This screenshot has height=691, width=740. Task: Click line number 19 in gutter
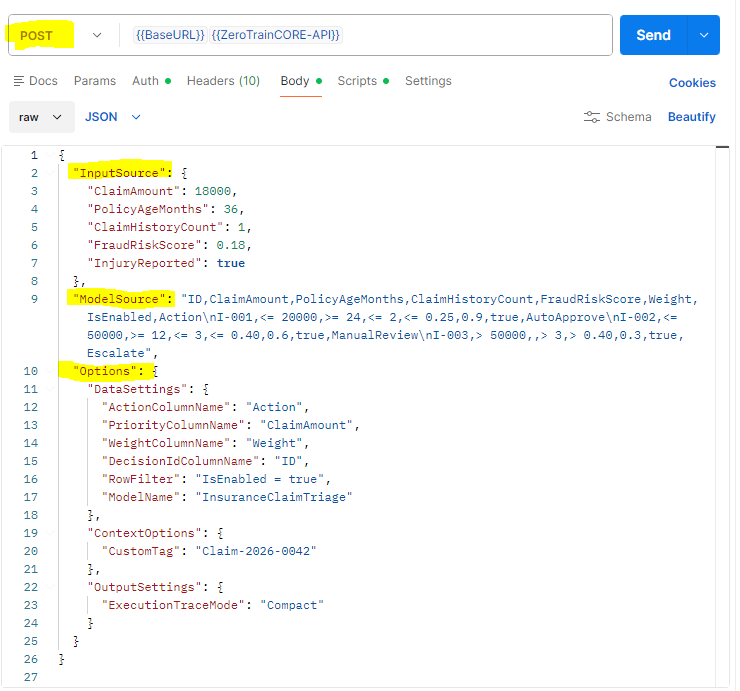(x=34, y=533)
